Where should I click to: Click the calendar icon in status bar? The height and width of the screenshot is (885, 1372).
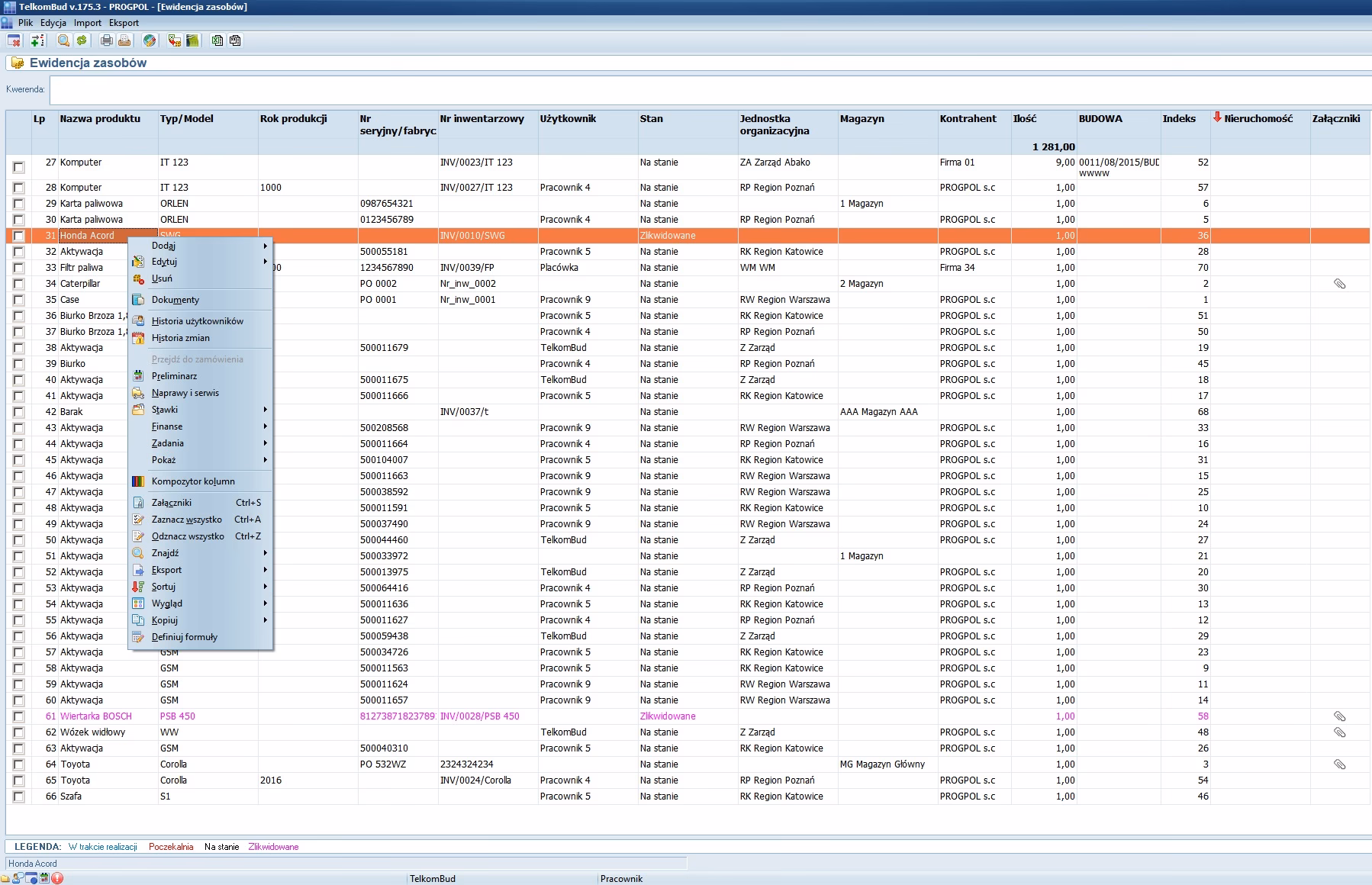pos(44,878)
